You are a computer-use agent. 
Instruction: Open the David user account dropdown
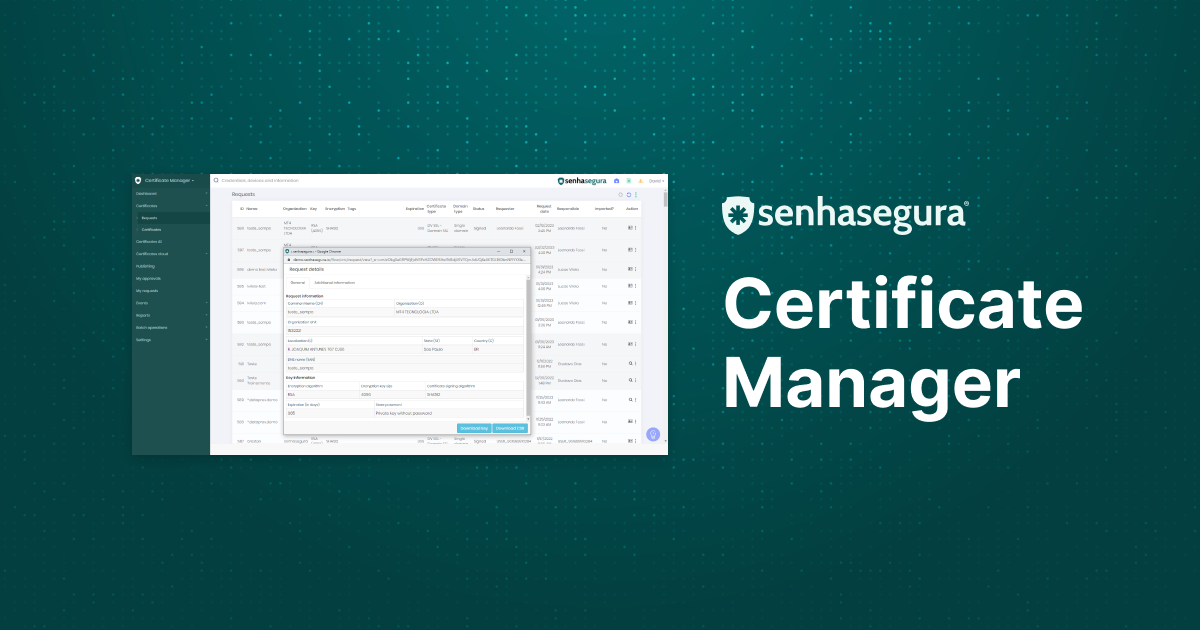point(654,181)
